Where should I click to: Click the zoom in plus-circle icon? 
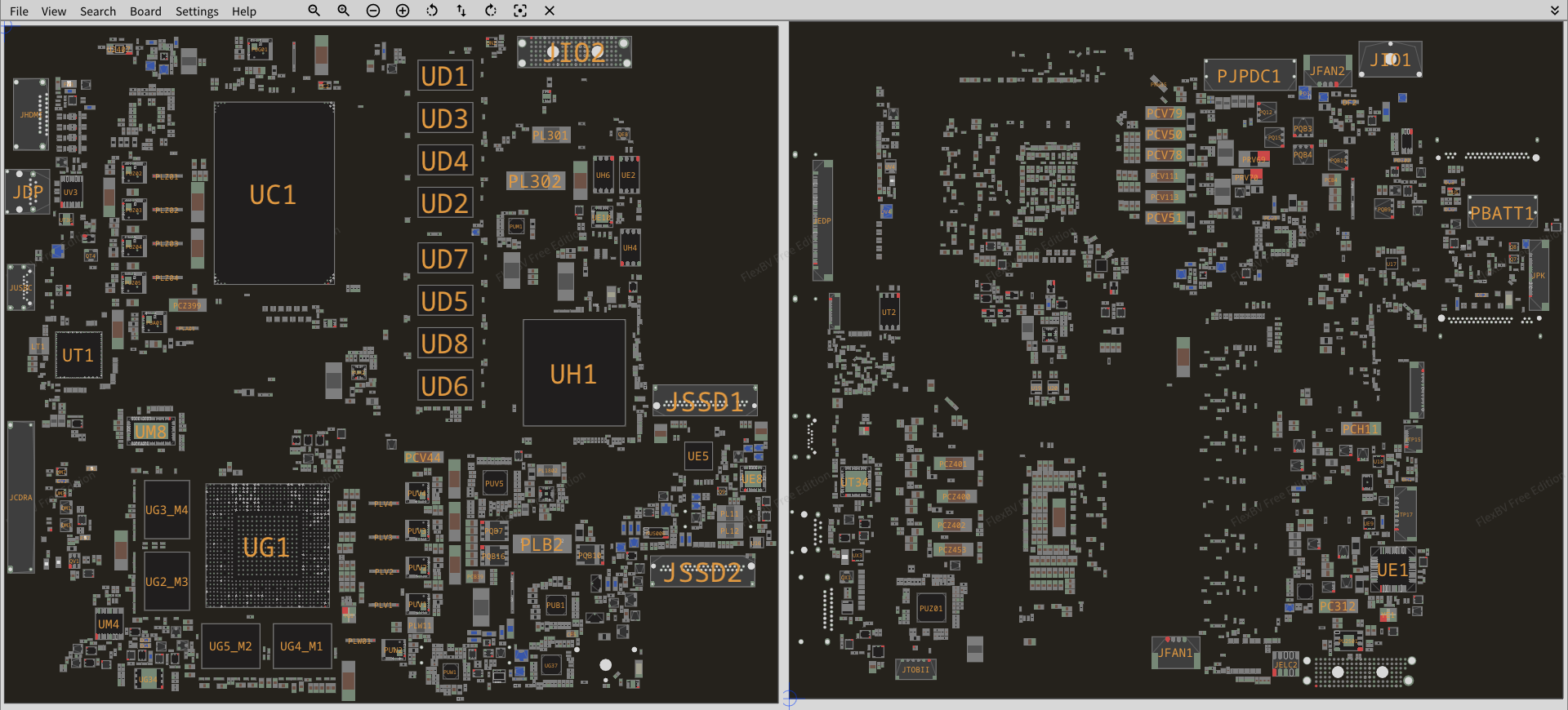[x=403, y=11]
